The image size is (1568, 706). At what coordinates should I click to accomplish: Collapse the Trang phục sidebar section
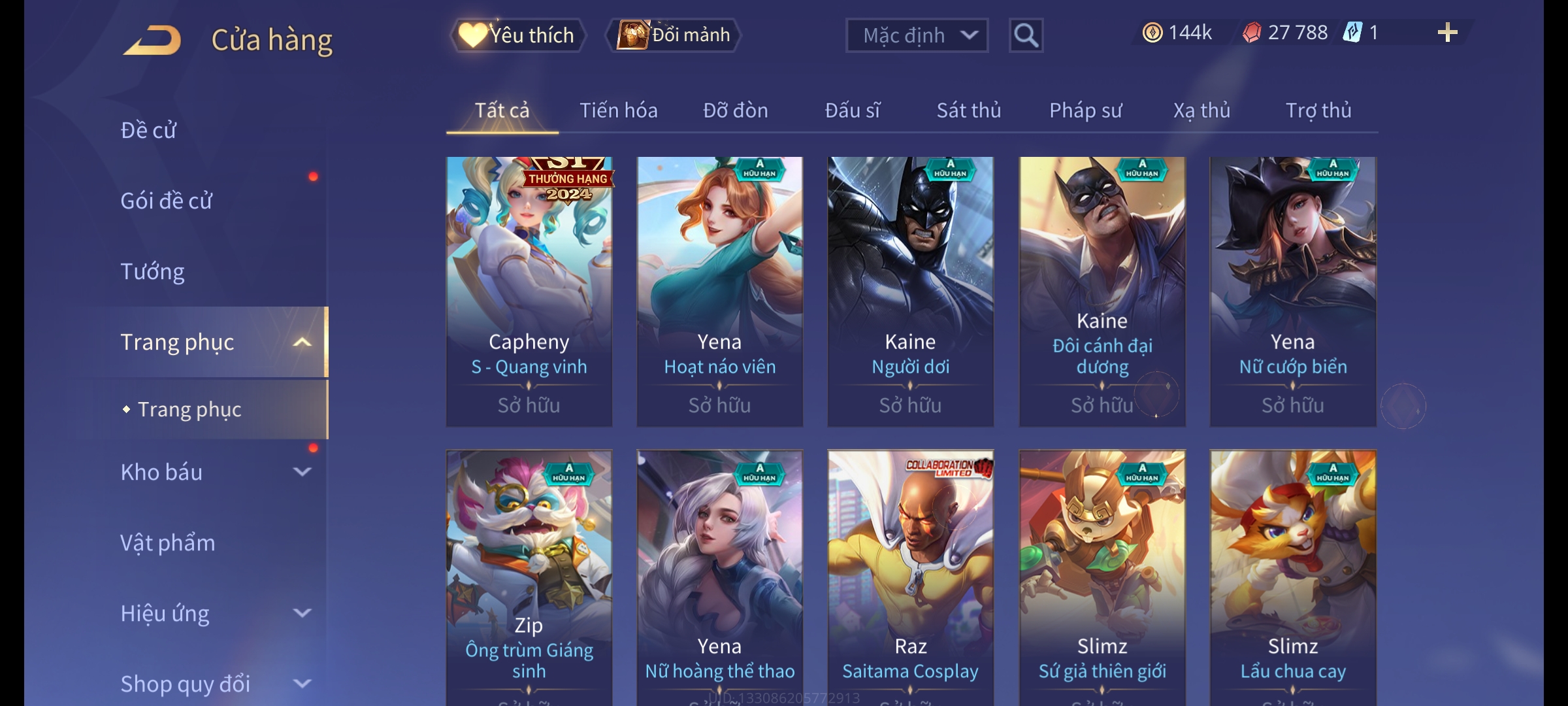click(302, 342)
